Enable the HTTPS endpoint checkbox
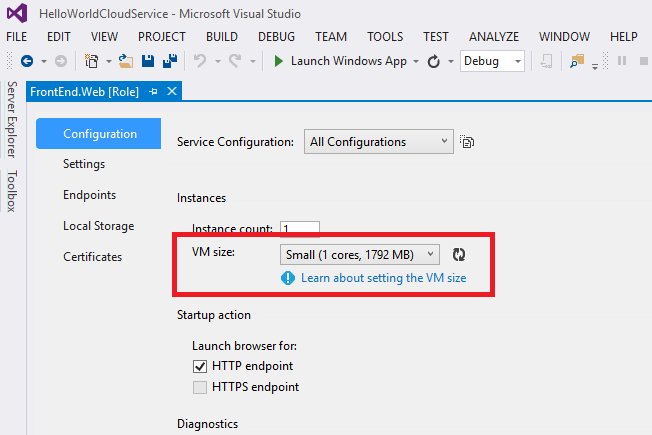652x435 pixels. pyautogui.click(x=200, y=387)
